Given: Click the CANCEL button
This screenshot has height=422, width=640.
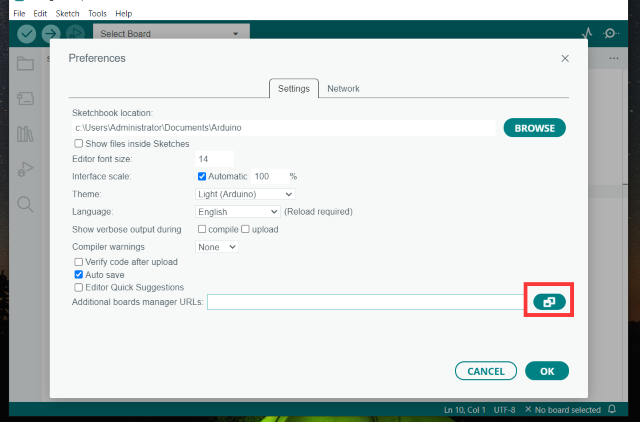Looking at the screenshot, I should 486,371.
